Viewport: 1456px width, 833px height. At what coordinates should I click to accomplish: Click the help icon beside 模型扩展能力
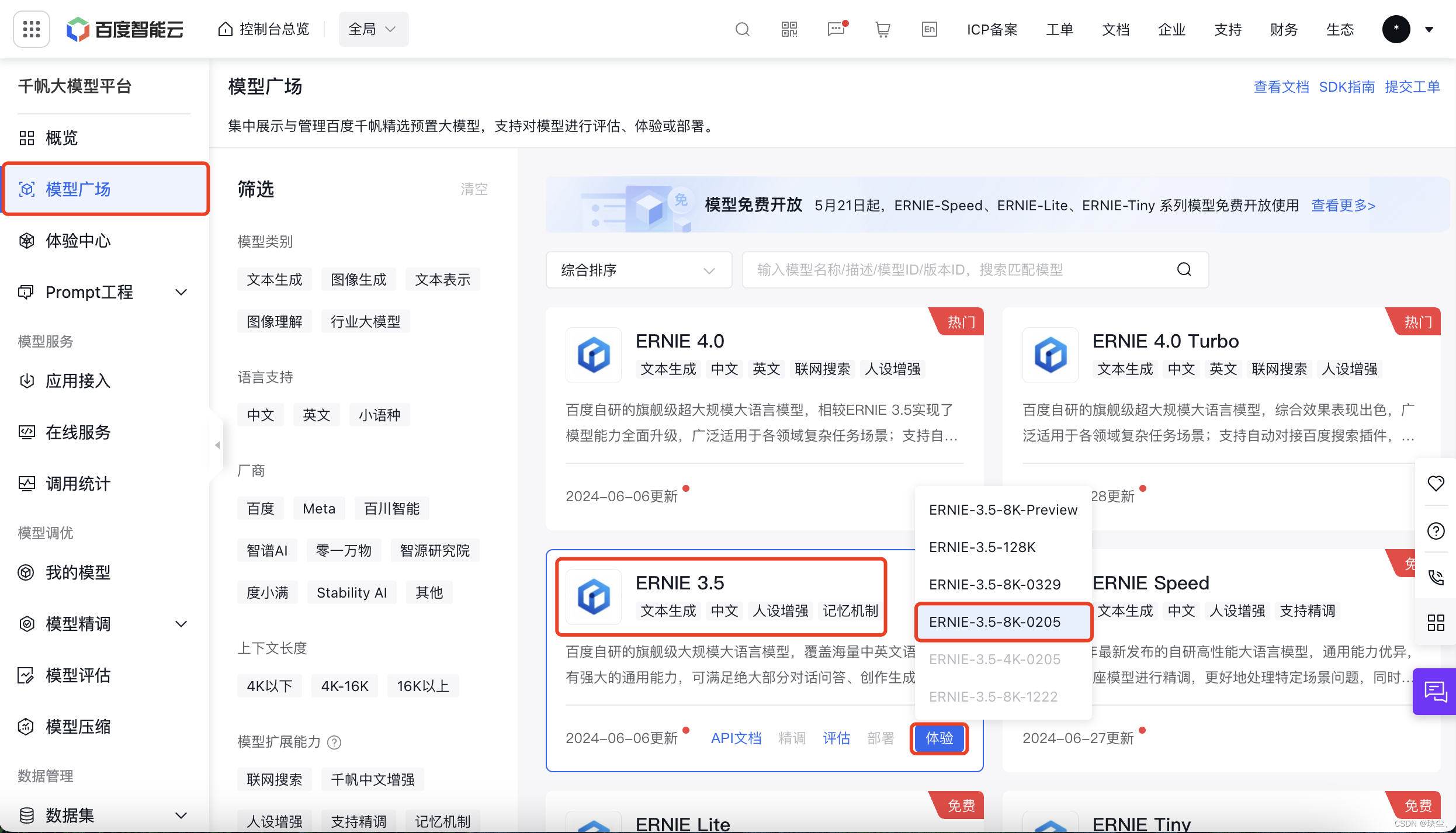coord(334,742)
